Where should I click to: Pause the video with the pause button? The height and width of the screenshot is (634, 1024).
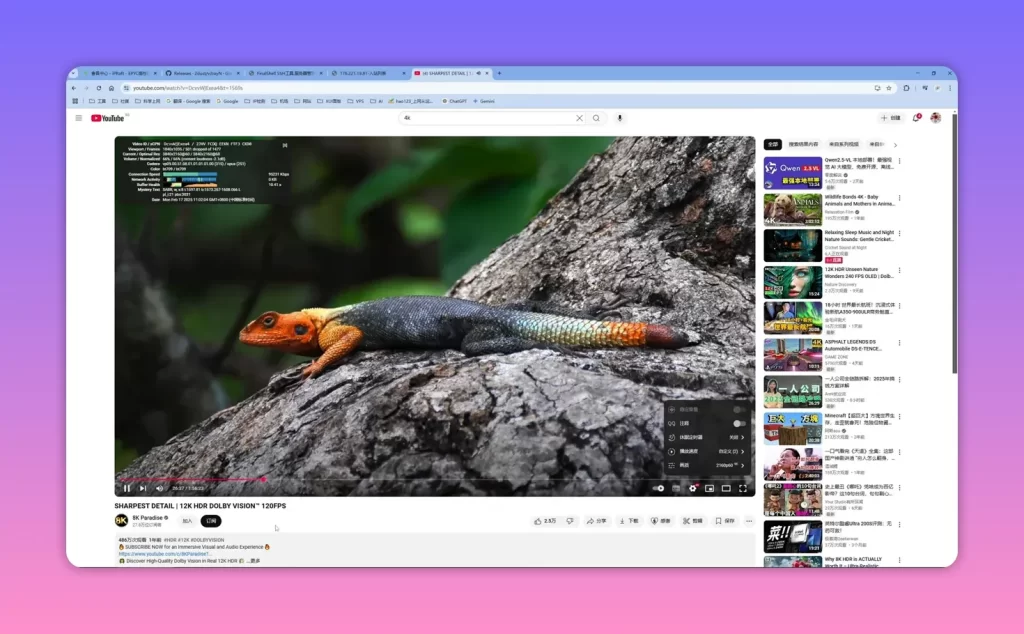pyautogui.click(x=127, y=488)
